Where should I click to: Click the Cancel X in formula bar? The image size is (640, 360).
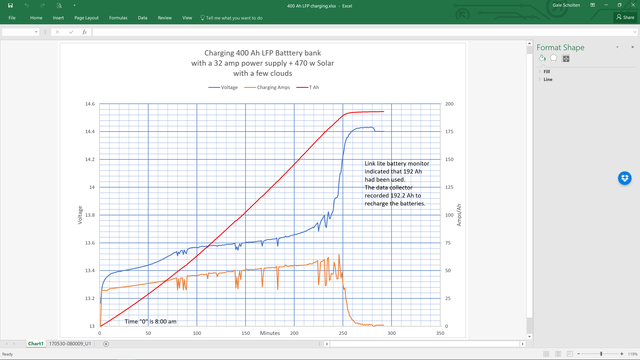[x=57, y=32]
